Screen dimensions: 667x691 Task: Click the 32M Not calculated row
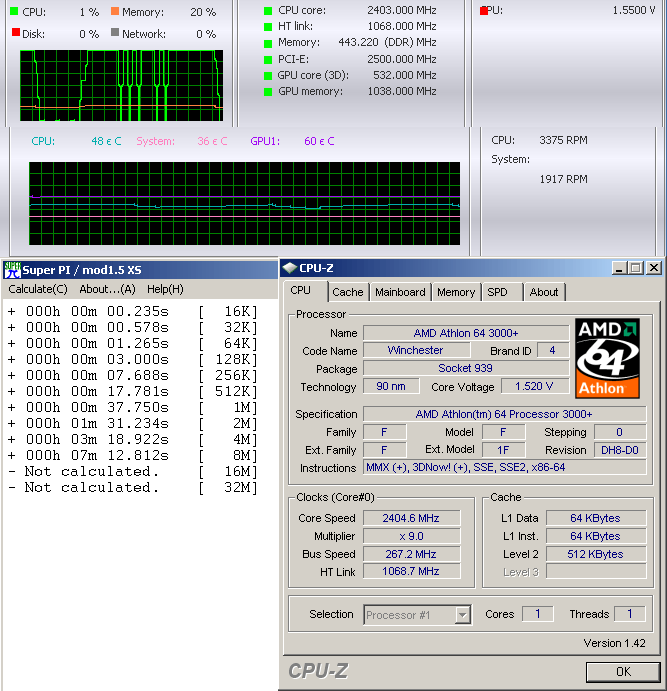pyautogui.click(x=133, y=487)
